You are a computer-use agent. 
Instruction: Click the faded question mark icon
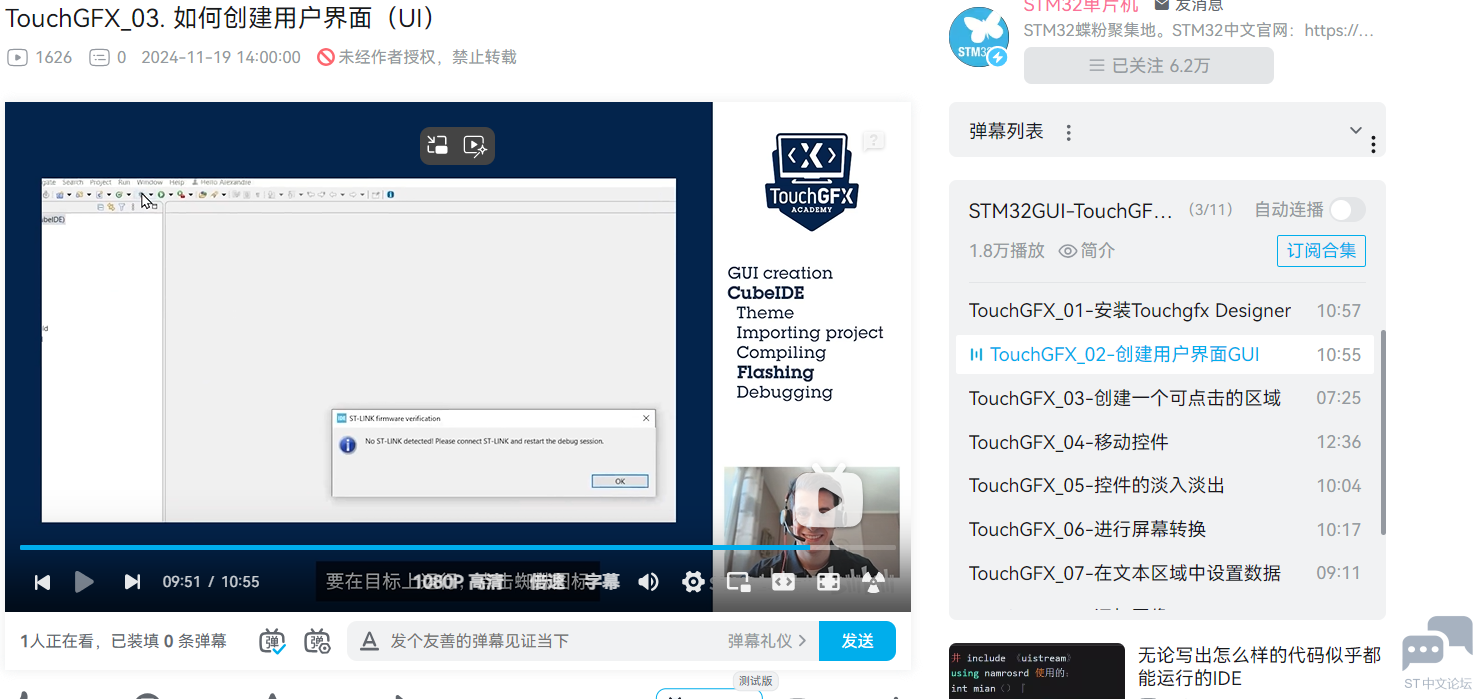(873, 141)
